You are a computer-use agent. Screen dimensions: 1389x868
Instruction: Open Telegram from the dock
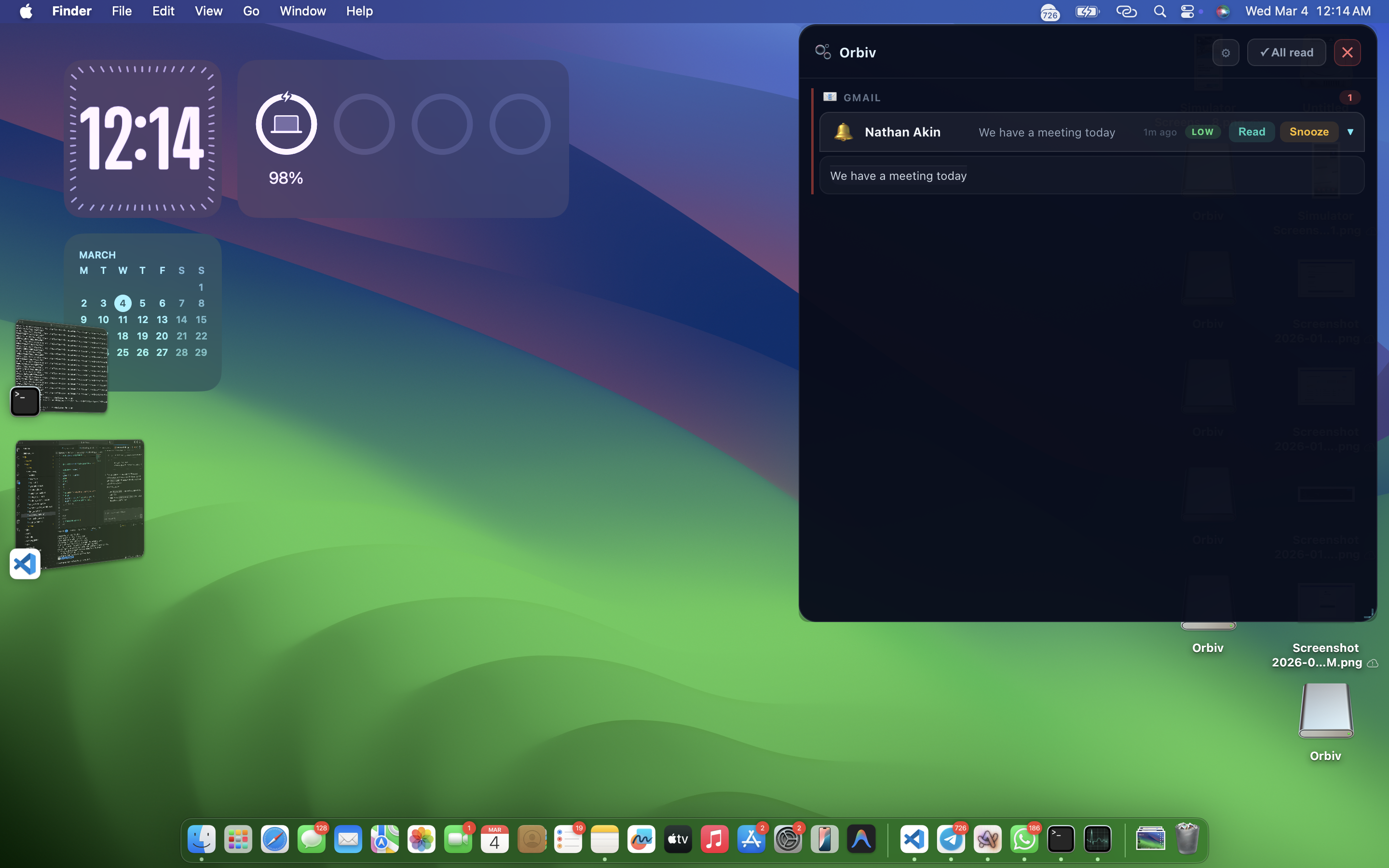tap(951, 839)
